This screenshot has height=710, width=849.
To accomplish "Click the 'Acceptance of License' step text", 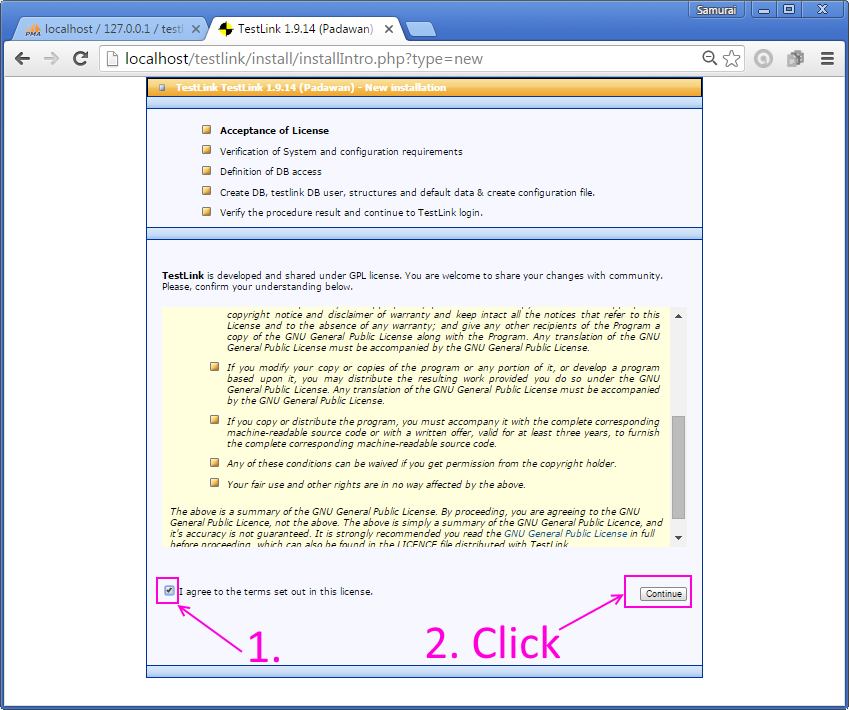I will click(x=274, y=131).
